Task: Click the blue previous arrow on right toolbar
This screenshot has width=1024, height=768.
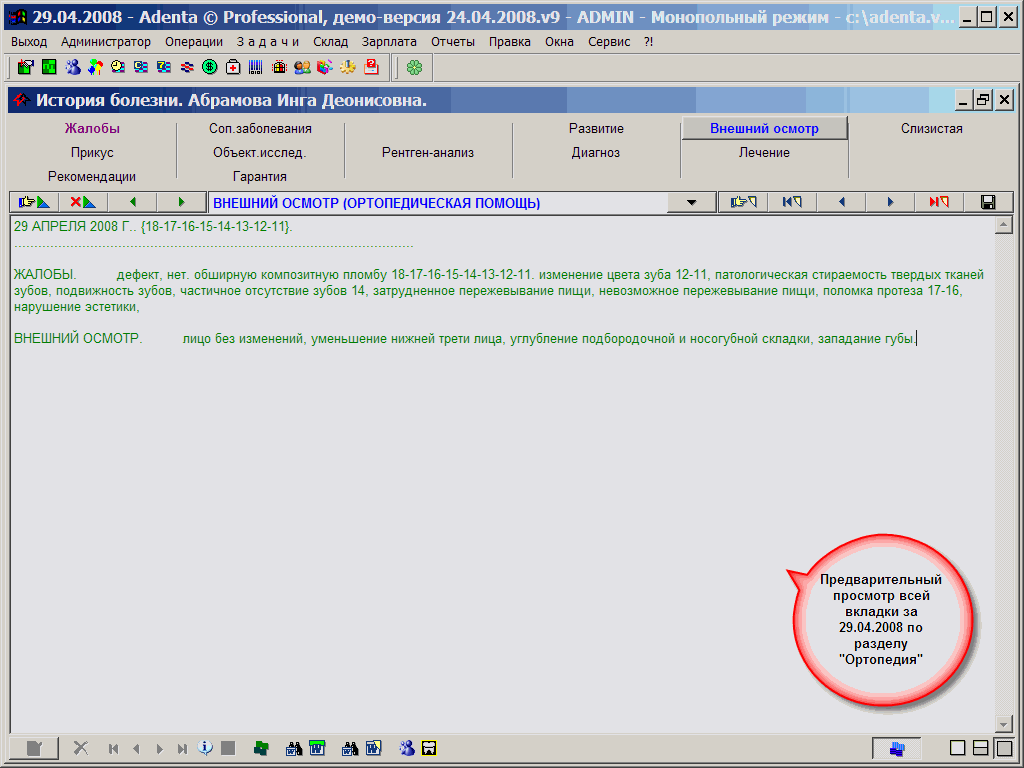Action: point(841,202)
